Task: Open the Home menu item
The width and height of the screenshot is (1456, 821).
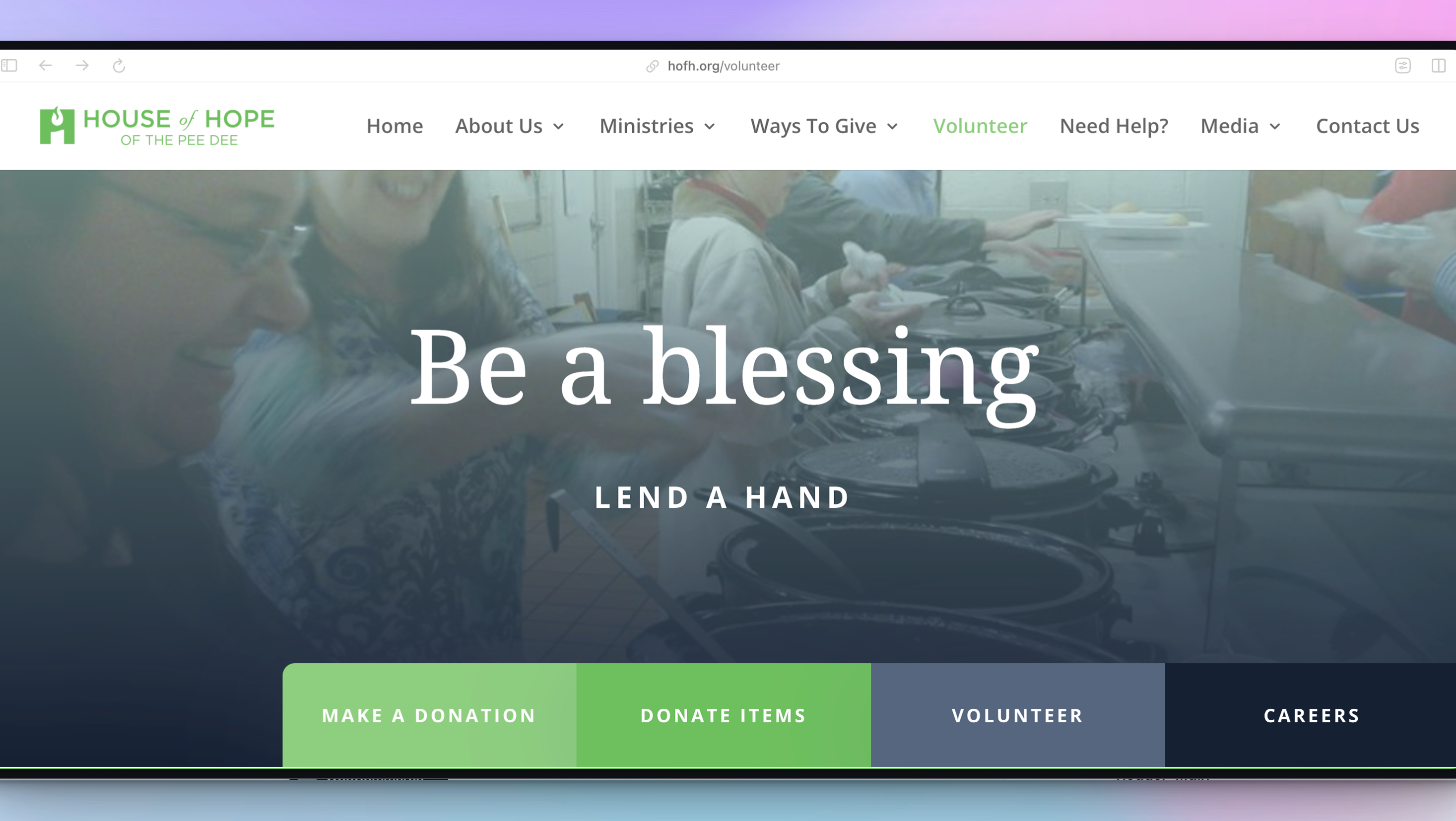Action: 395,126
